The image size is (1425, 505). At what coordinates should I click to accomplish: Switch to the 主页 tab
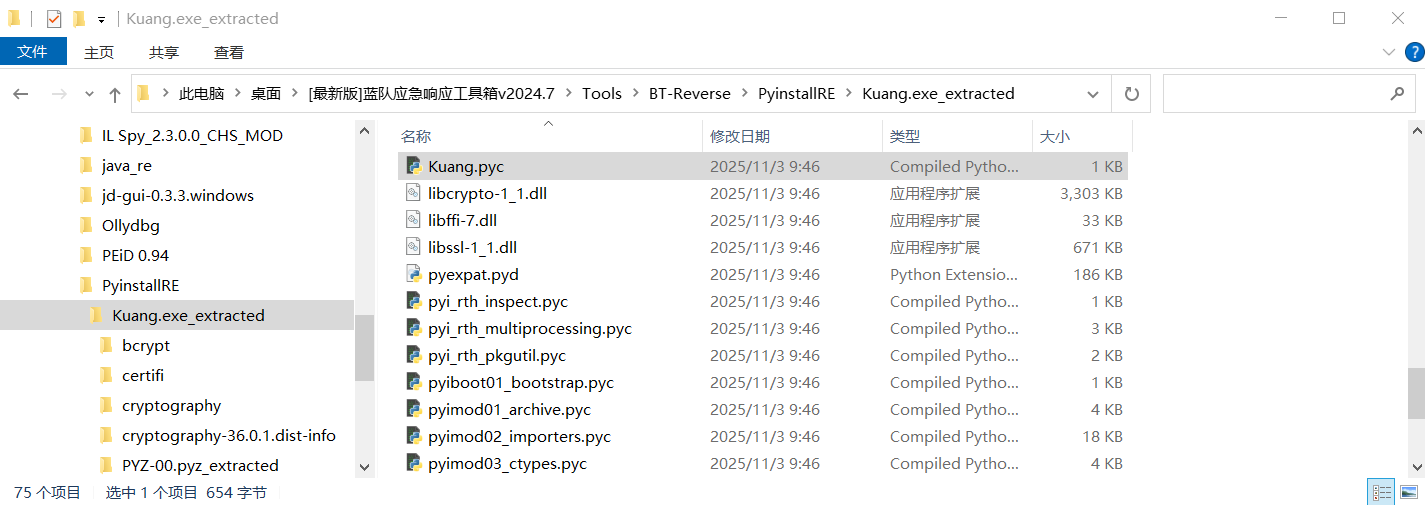pyautogui.click(x=99, y=52)
